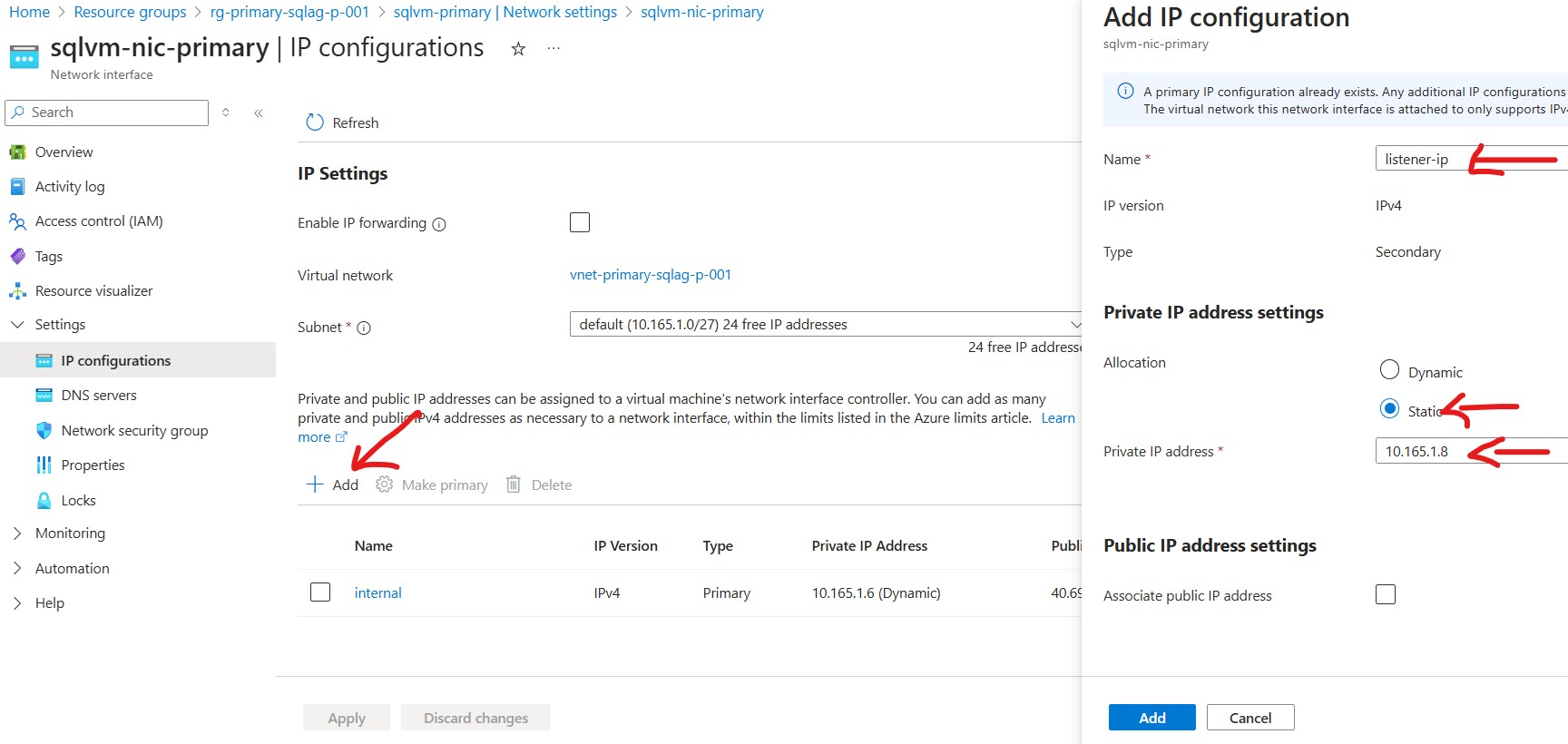The width and height of the screenshot is (1568, 744).
Task: Click the Private IP Address column header
Action: tap(869, 546)
